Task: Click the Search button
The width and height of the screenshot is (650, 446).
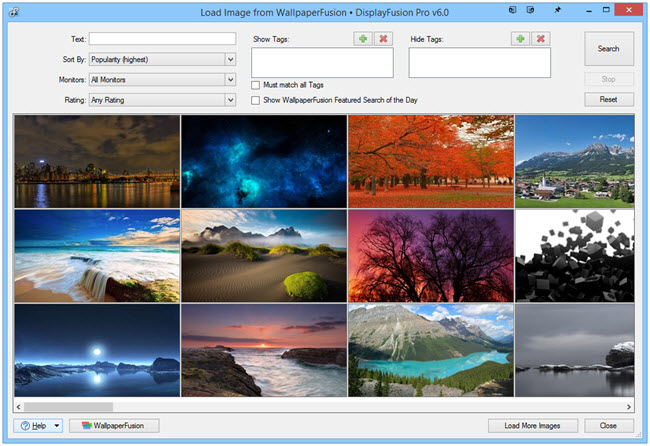Action: (x=609, y=48)
